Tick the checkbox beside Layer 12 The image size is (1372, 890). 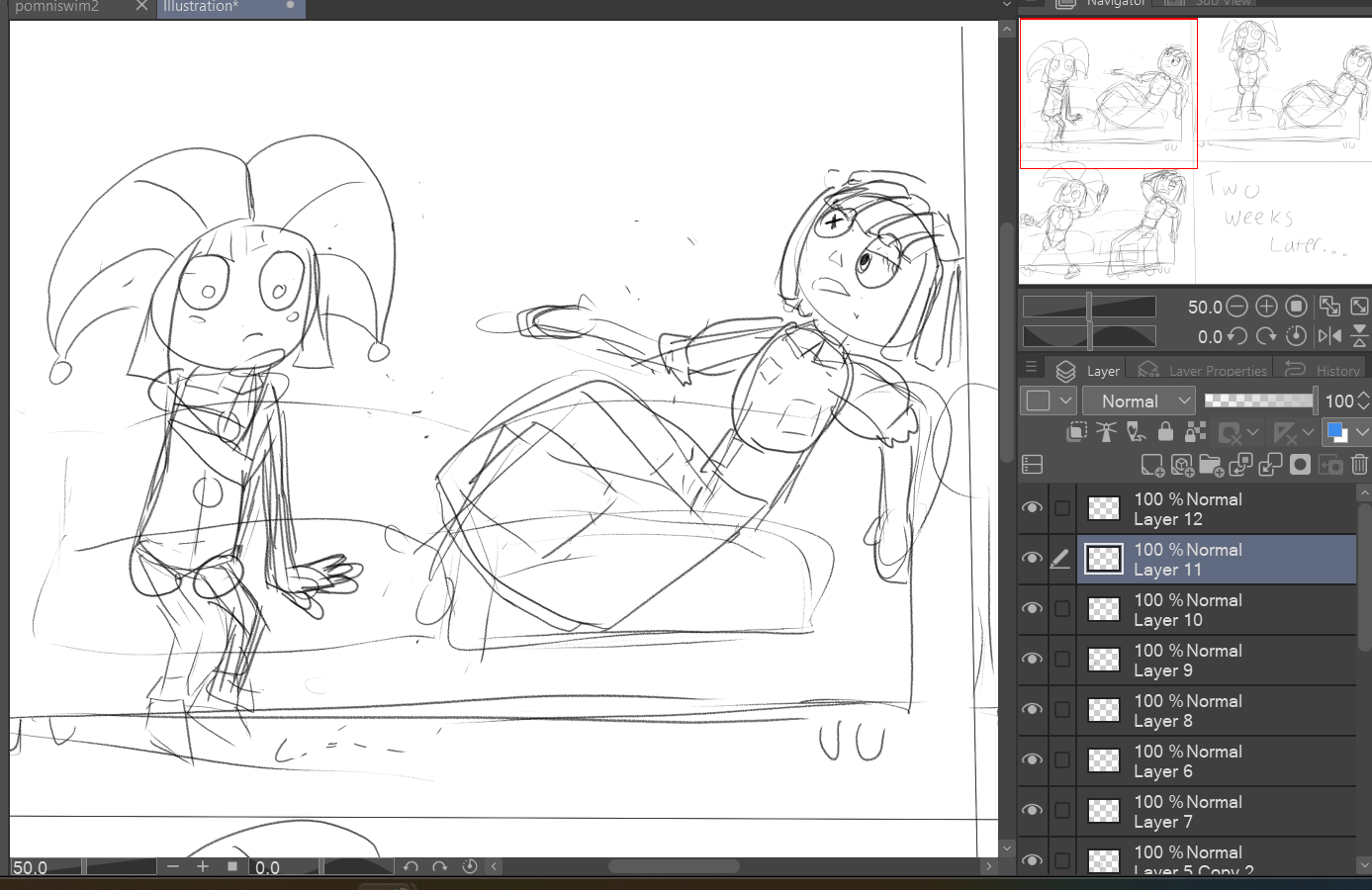pyautogui.click(x=1062, y=508)
